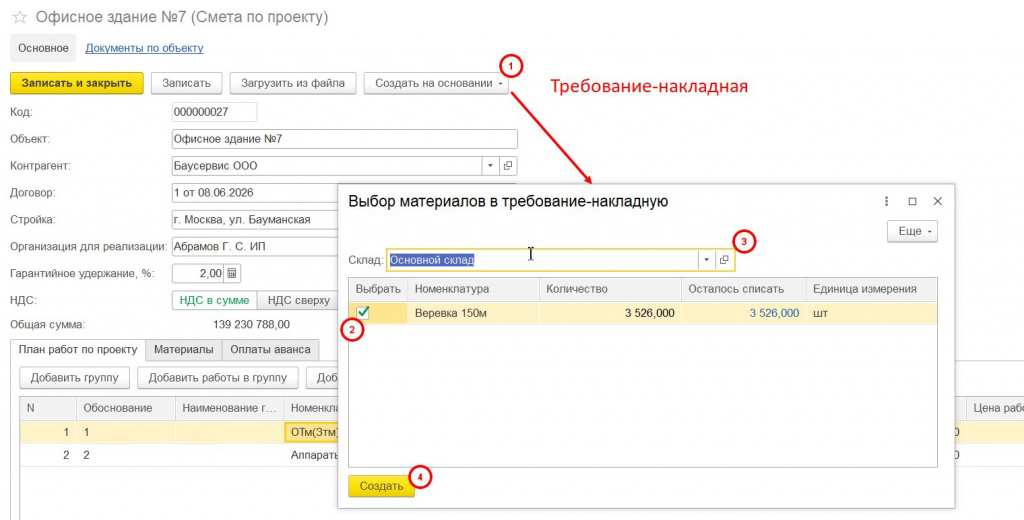Open Документы по объекту link
Viewport: 1024px width, 520px height.
tap(144, 48)
